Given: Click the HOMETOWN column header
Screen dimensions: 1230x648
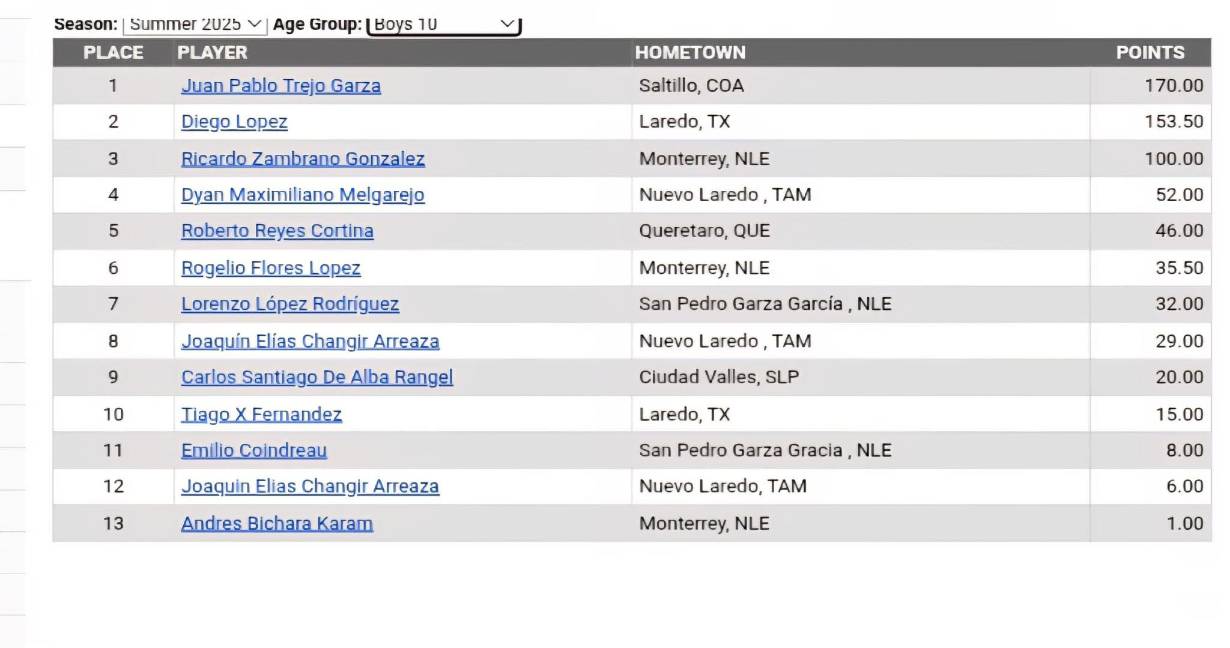Looking at the screenshot, I should pyautogui.click(x=690, y=52).
